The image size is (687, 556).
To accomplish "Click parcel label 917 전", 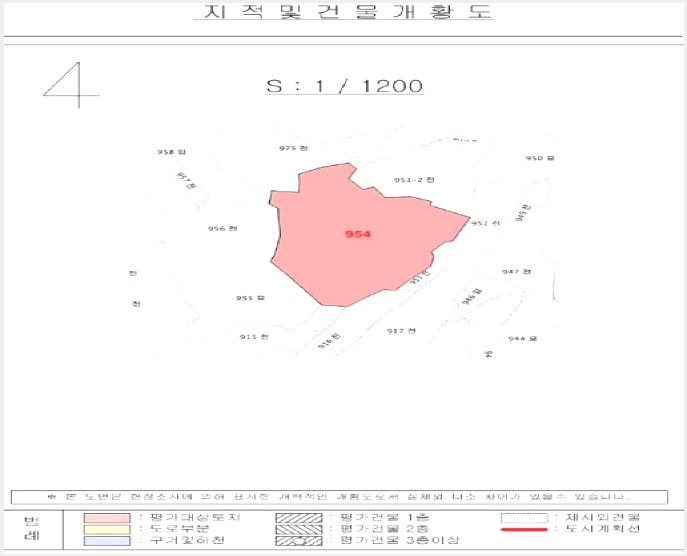I will (401, 331).
